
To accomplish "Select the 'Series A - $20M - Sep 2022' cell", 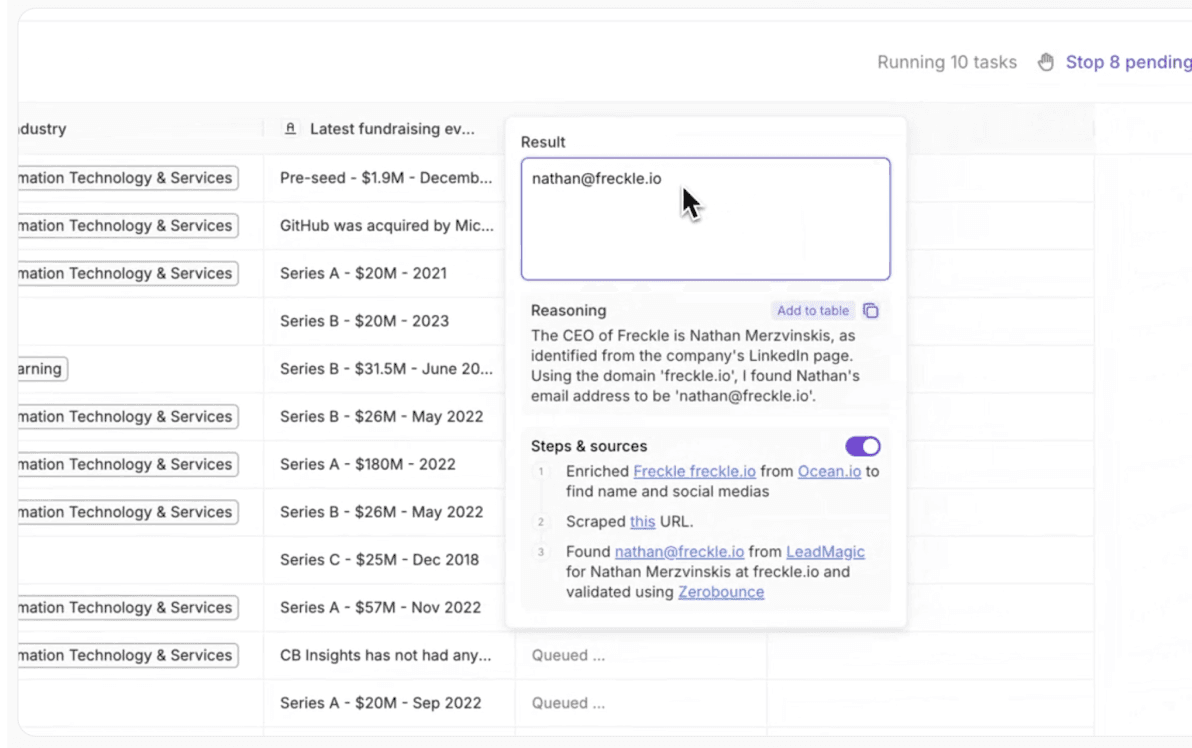I will [x=388, y=703].
